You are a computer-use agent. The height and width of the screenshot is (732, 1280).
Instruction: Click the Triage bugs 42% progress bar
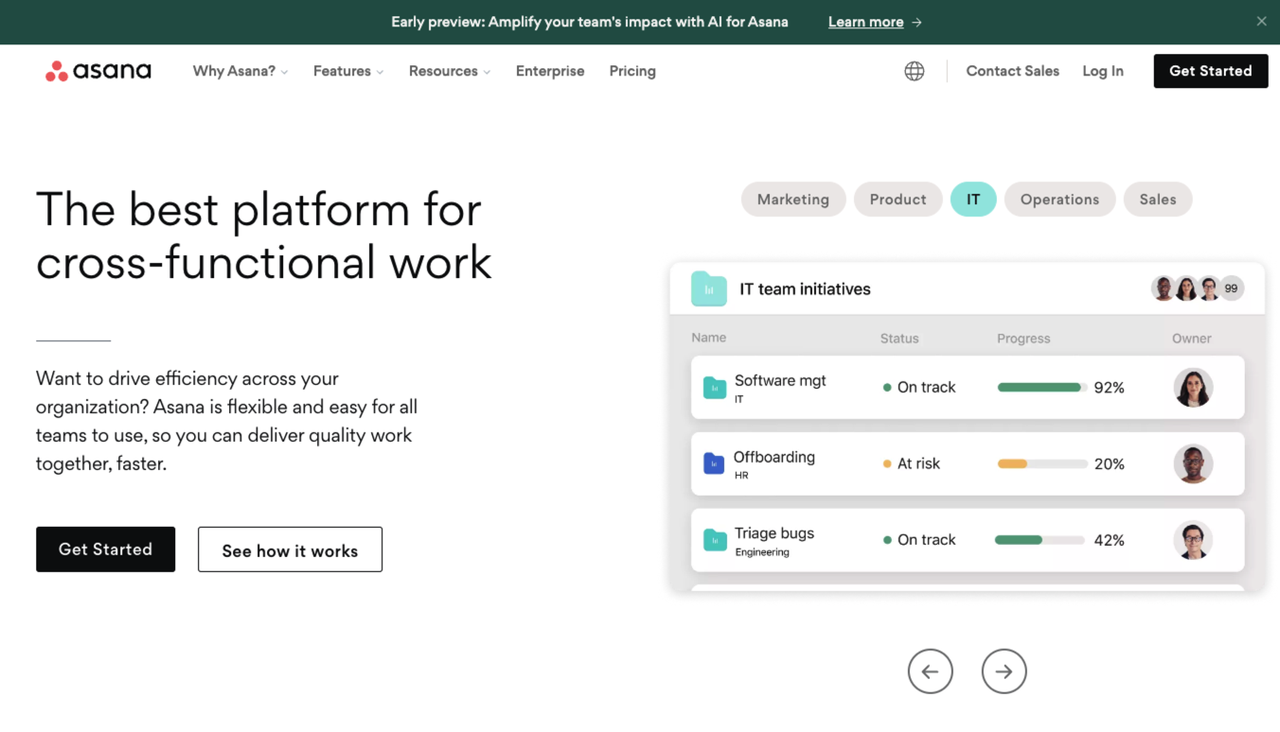pos(1040,540)
